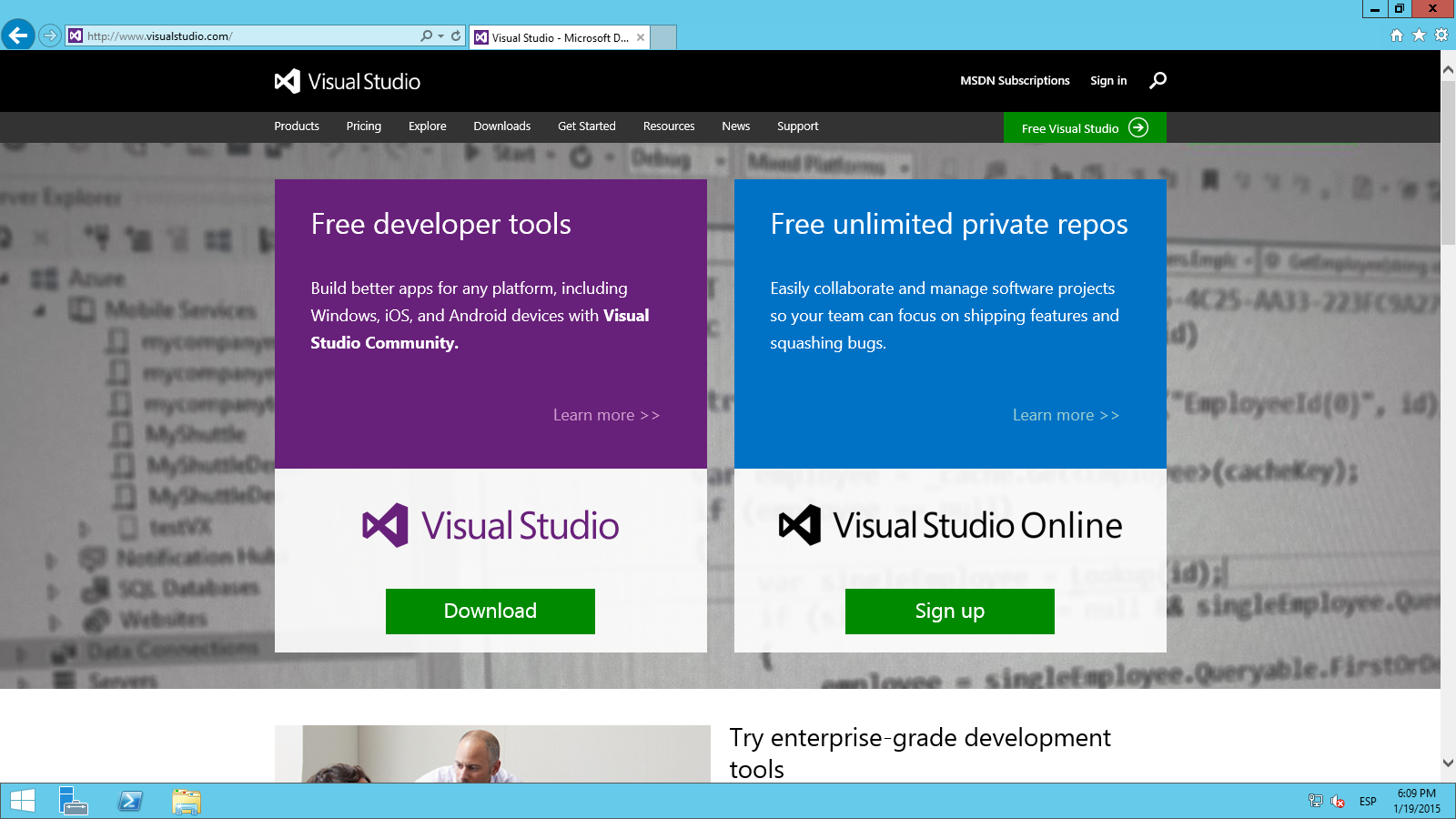This screenshot has width=1456, height=819.
Task: Click the Free Visual Studio button
Action: pyautogui.click(x=1085, y=127)
